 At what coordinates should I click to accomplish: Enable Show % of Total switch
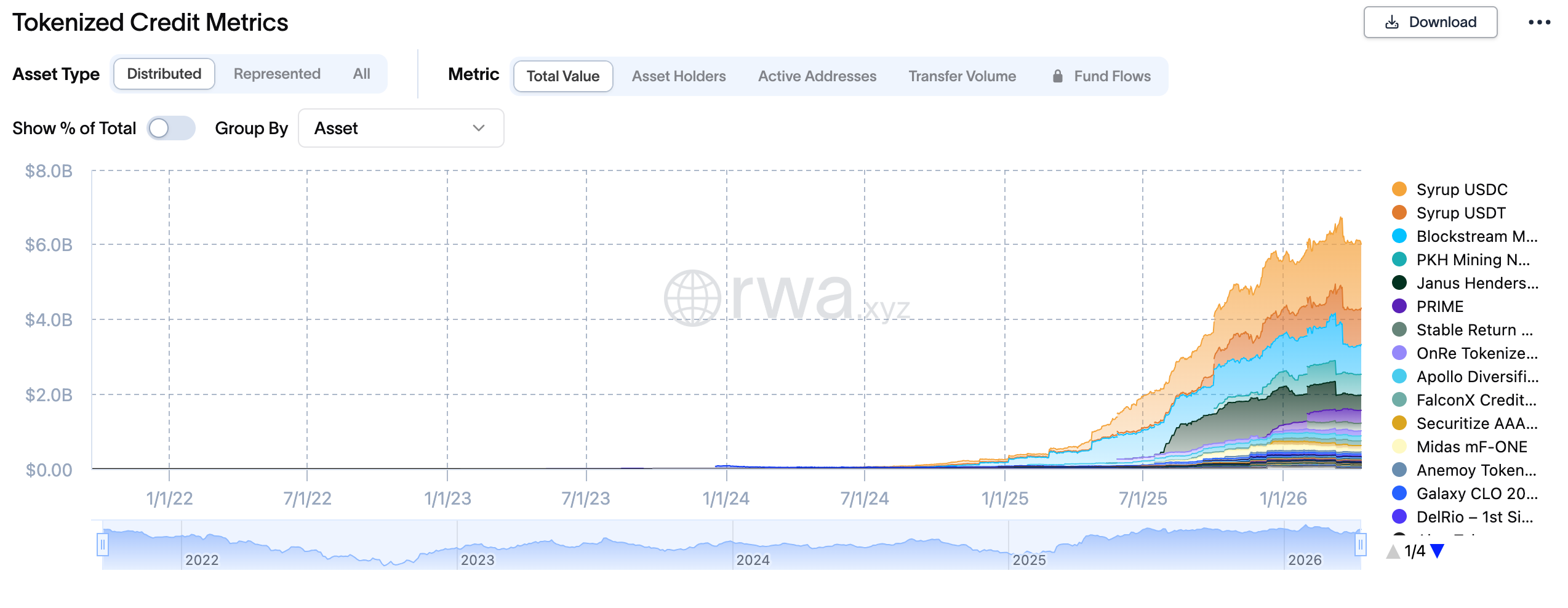(x=171, y=128)
